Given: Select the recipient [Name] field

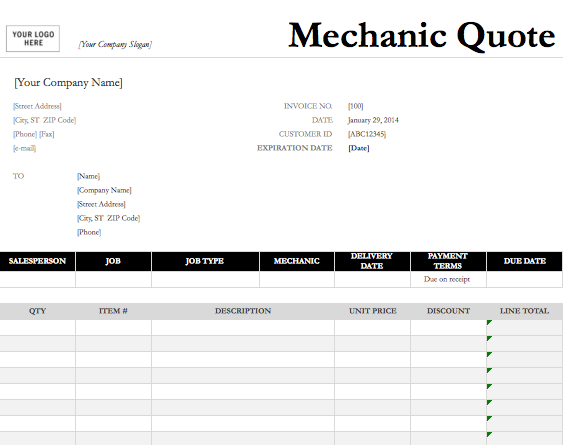Looking at the screenshot, I should pos(88,176).
